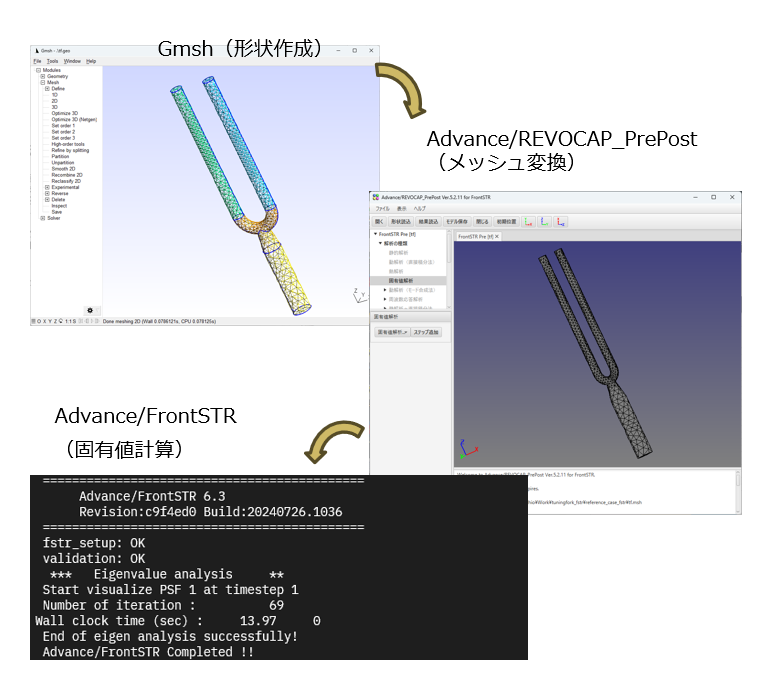Screen dimensions: 764x688
Task: Open the Tools menu in Gmsh
Action: click(x=52, y=61)
